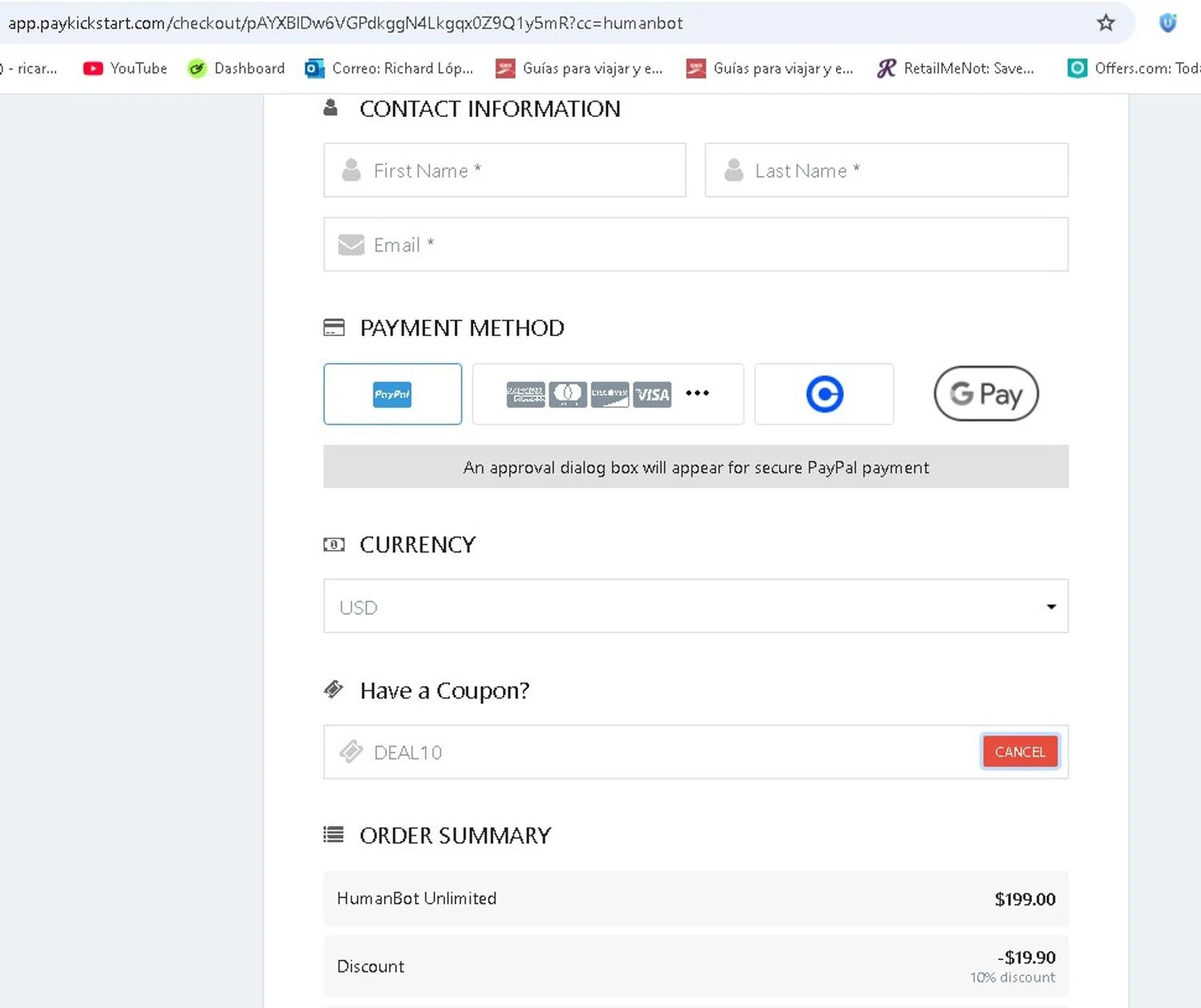The height and width of the screenshot is (1008, 1201).
Task: Click the three dots for more cards
Action: [697, 393]
